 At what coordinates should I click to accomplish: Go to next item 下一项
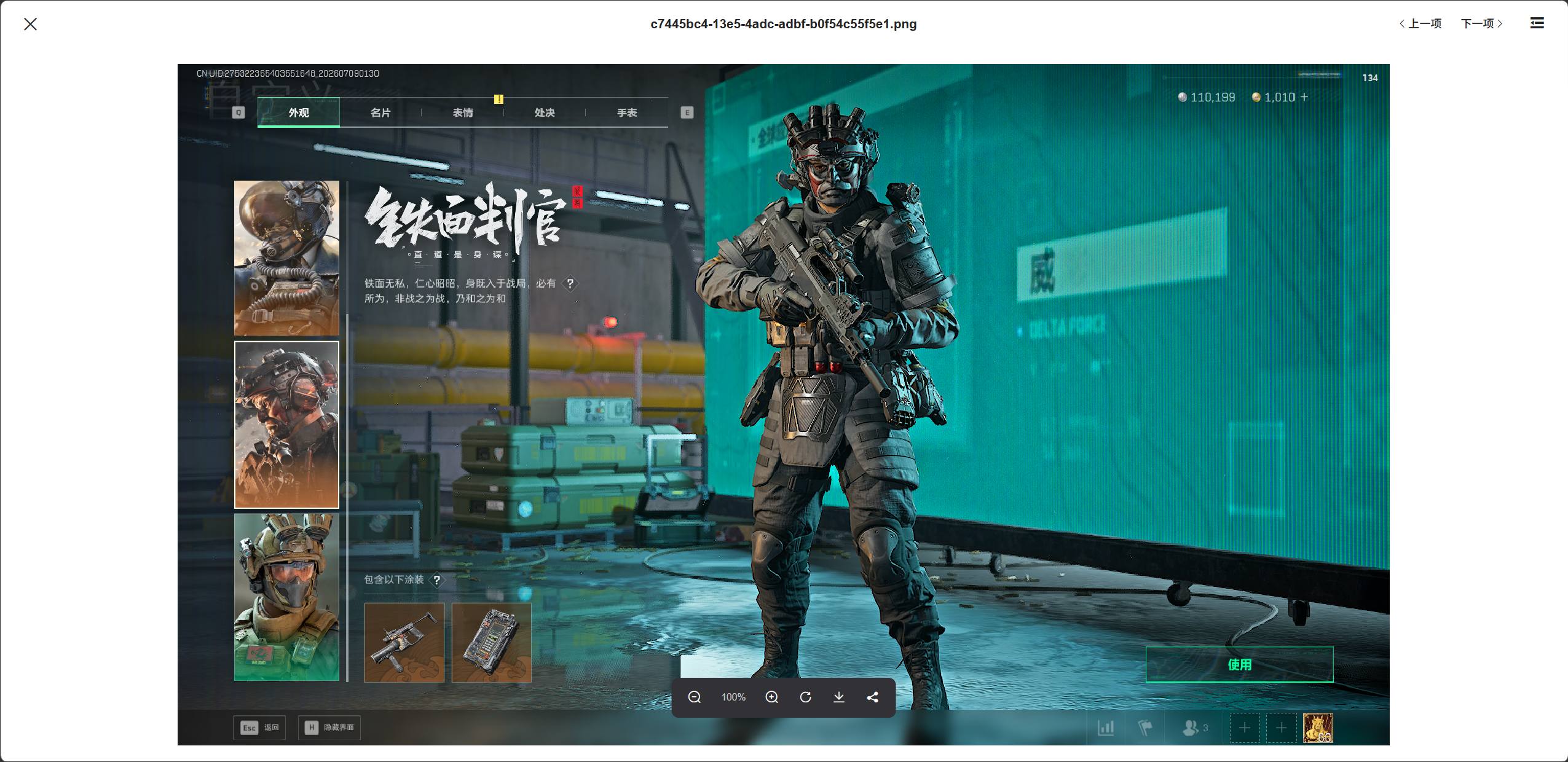1482,23
